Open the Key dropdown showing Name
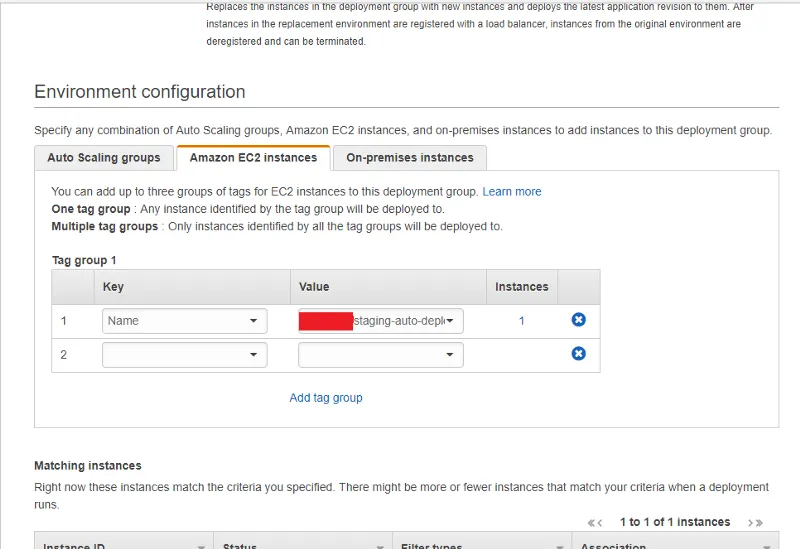 point(184,321)
